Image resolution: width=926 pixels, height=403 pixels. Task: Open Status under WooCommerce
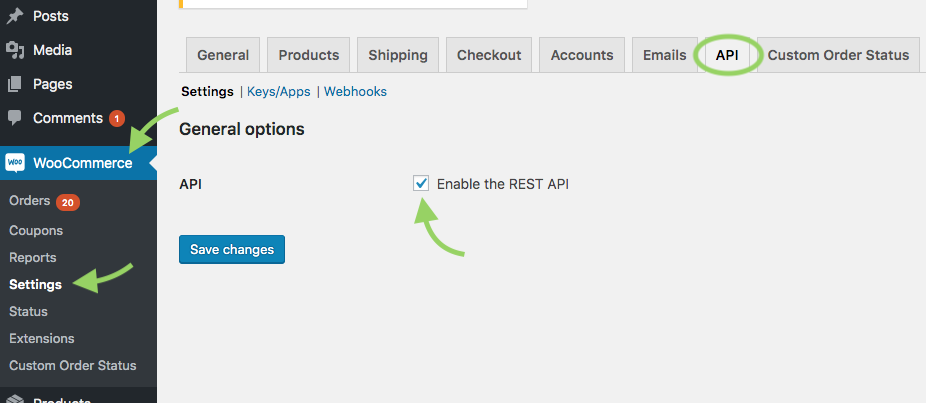[28, 311]
